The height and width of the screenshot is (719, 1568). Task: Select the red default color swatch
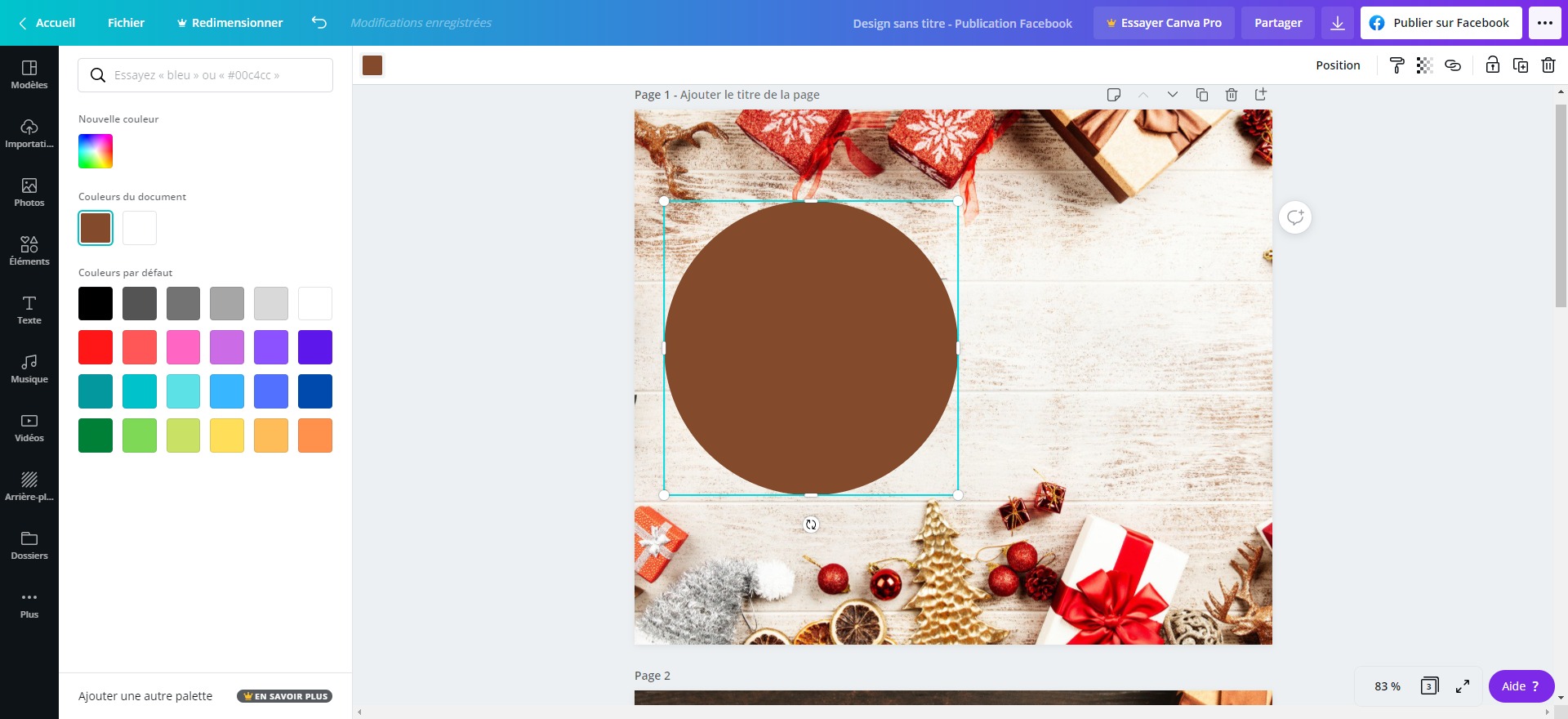click(96, 347)
